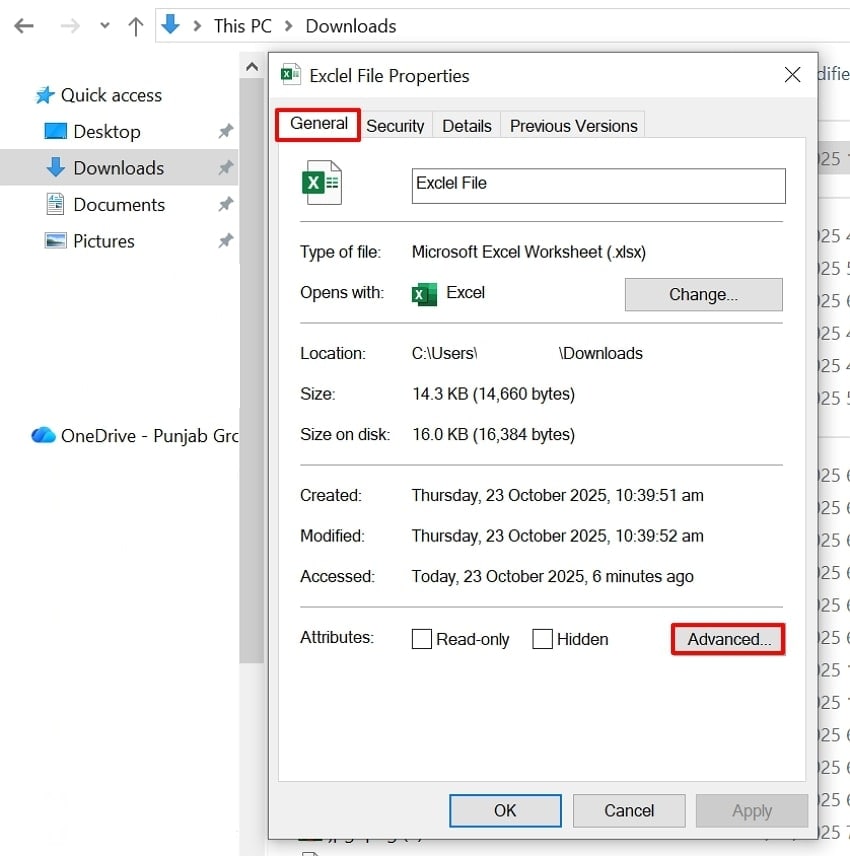850x856 pixels.
Task: Switch to the Security tab
Action: click(x=395, y=126)
